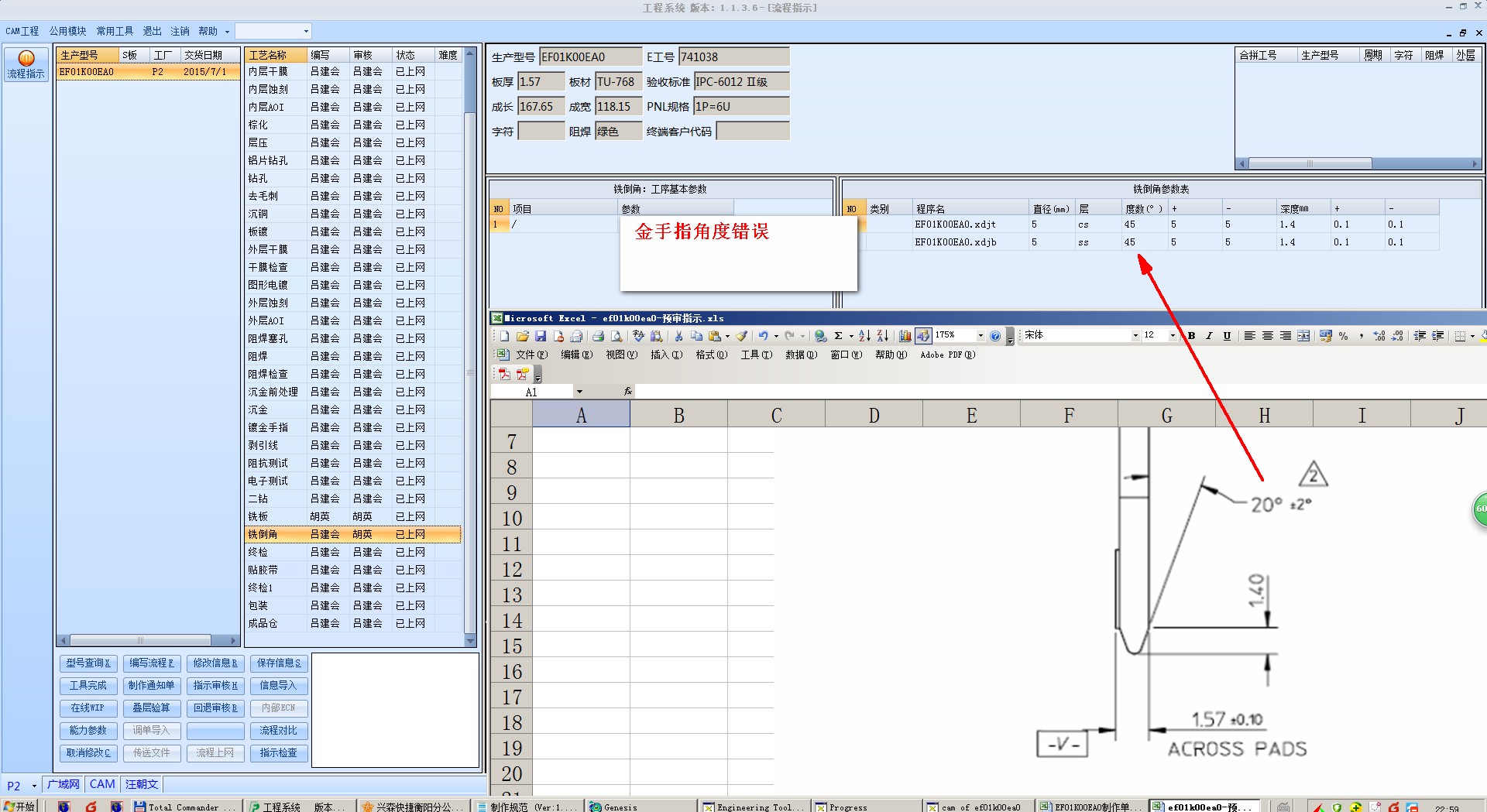The width and height of the screenshot is (1487, 812).
Task: Click Excel Print icon
Action: pos(598,336)
